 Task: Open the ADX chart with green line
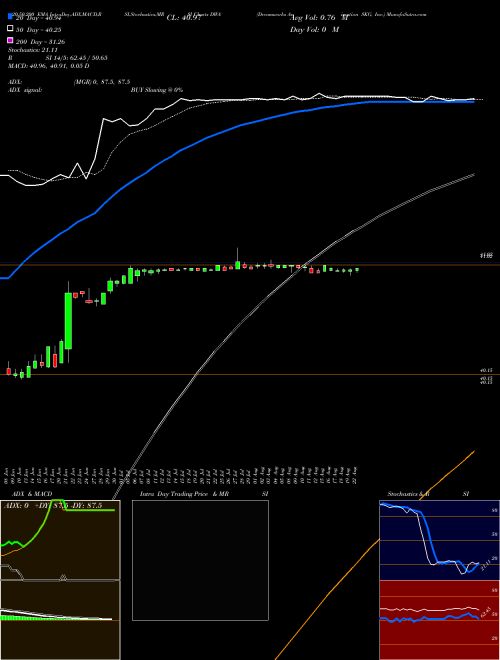(x=60, y=540)
